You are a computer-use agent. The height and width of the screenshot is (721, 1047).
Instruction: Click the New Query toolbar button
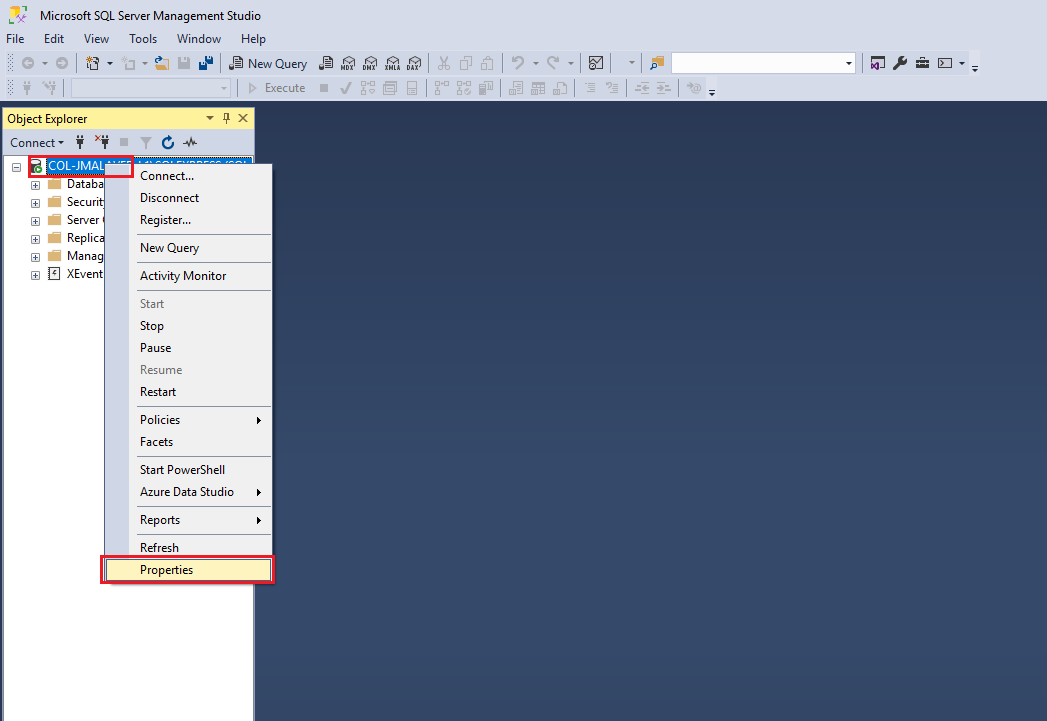click(x=268, y=63)
